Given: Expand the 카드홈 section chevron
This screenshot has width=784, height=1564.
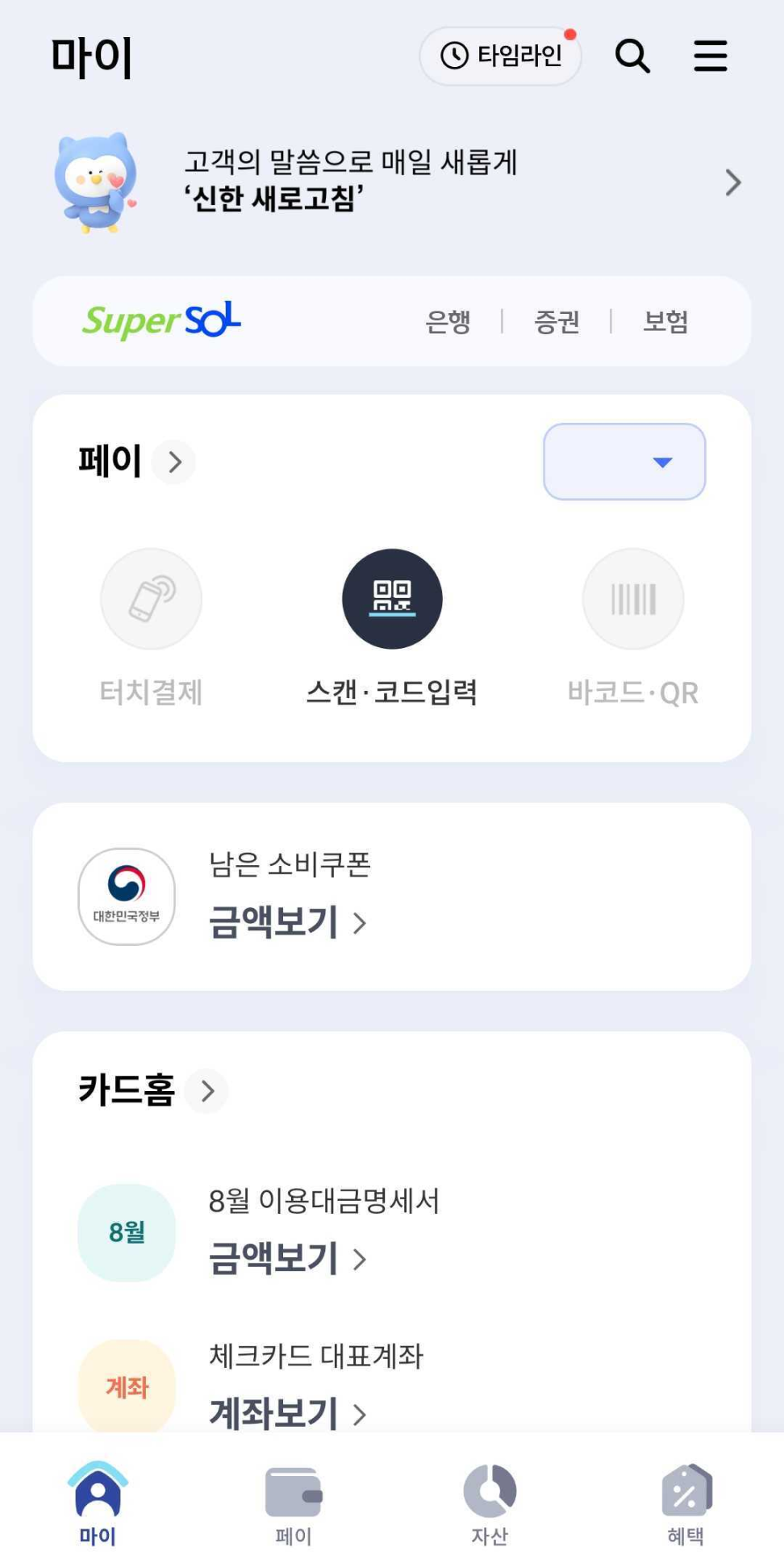Looking at the screenshot, I should point(207,1091).
